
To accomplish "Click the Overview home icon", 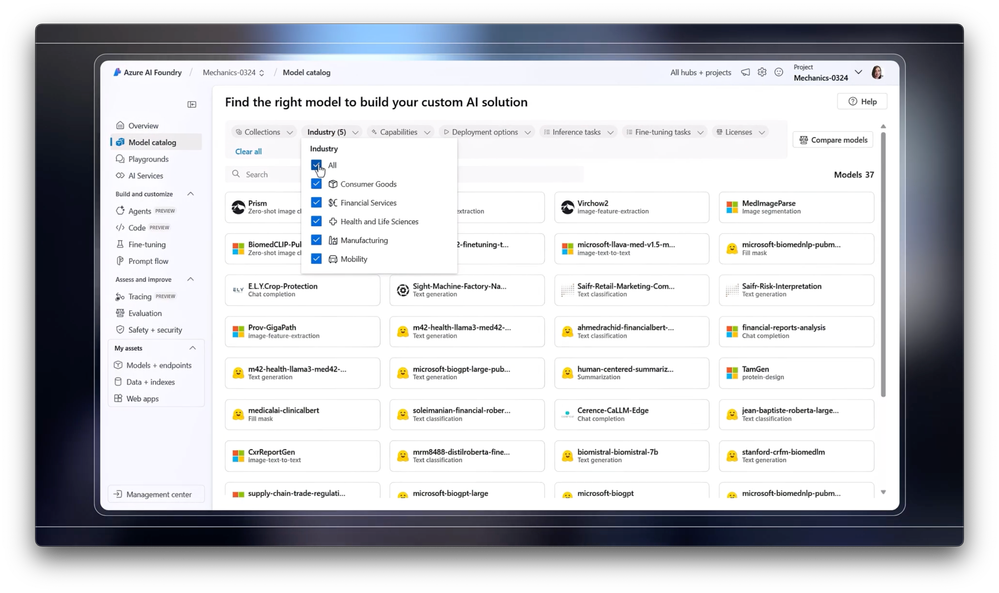I will coord(120,125).
